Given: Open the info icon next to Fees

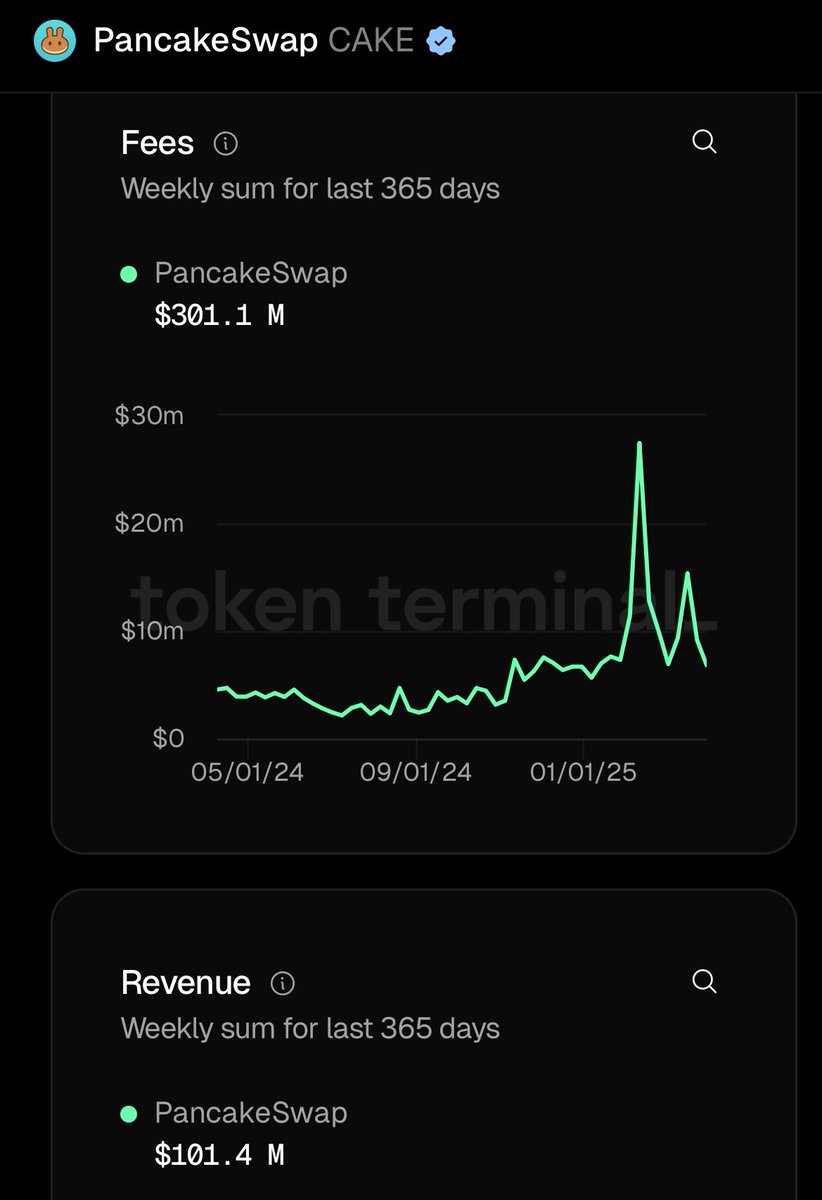Looking at the screenshot, I should 226,144.
